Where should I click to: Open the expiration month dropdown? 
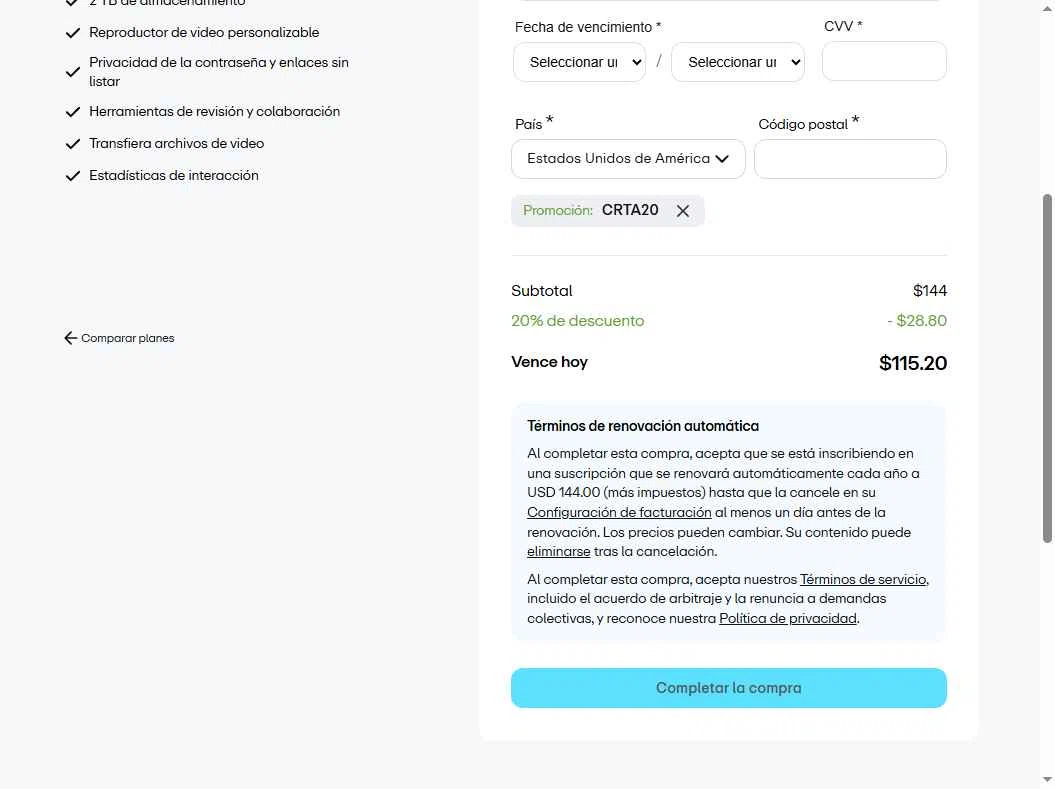(x=579, y=62)
